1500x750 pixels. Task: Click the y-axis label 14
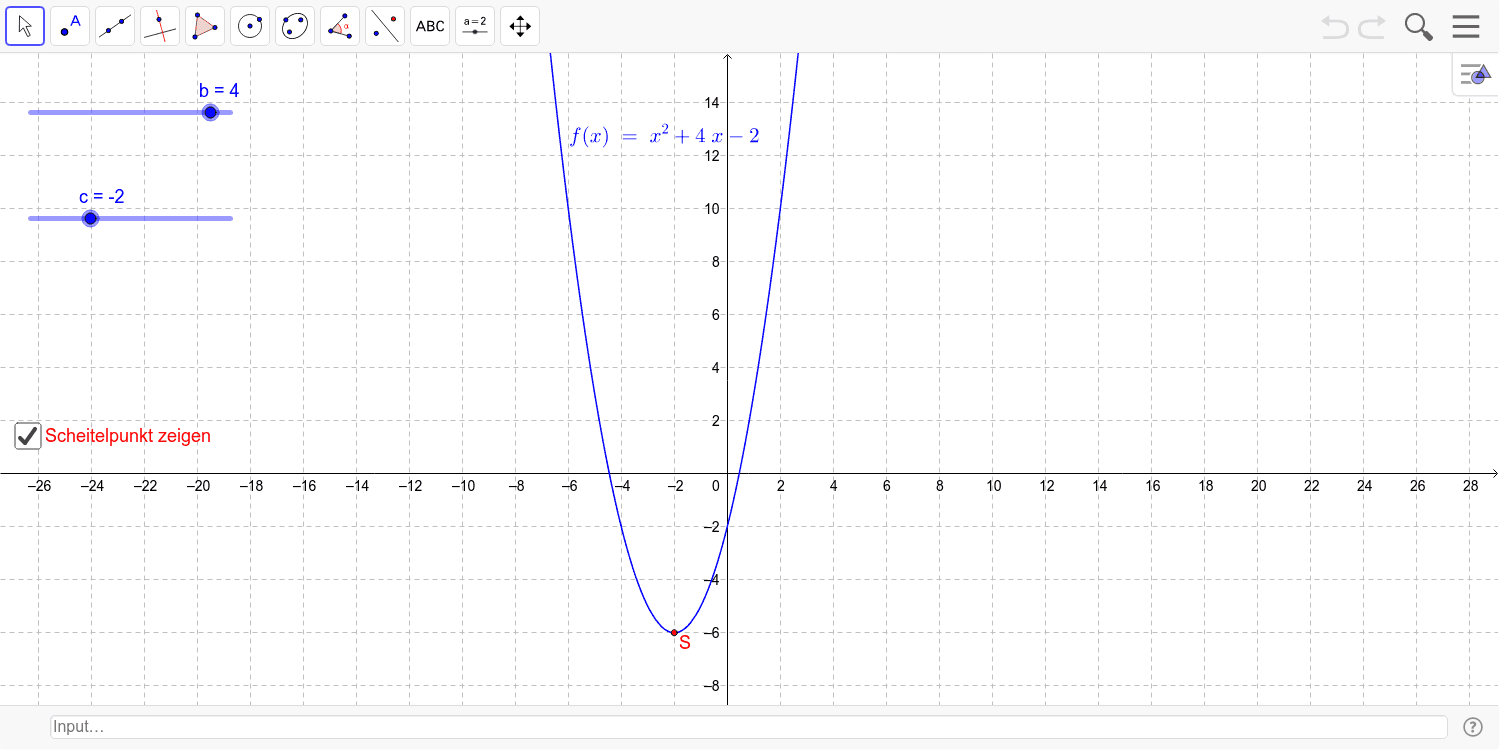tap(712, 102)
